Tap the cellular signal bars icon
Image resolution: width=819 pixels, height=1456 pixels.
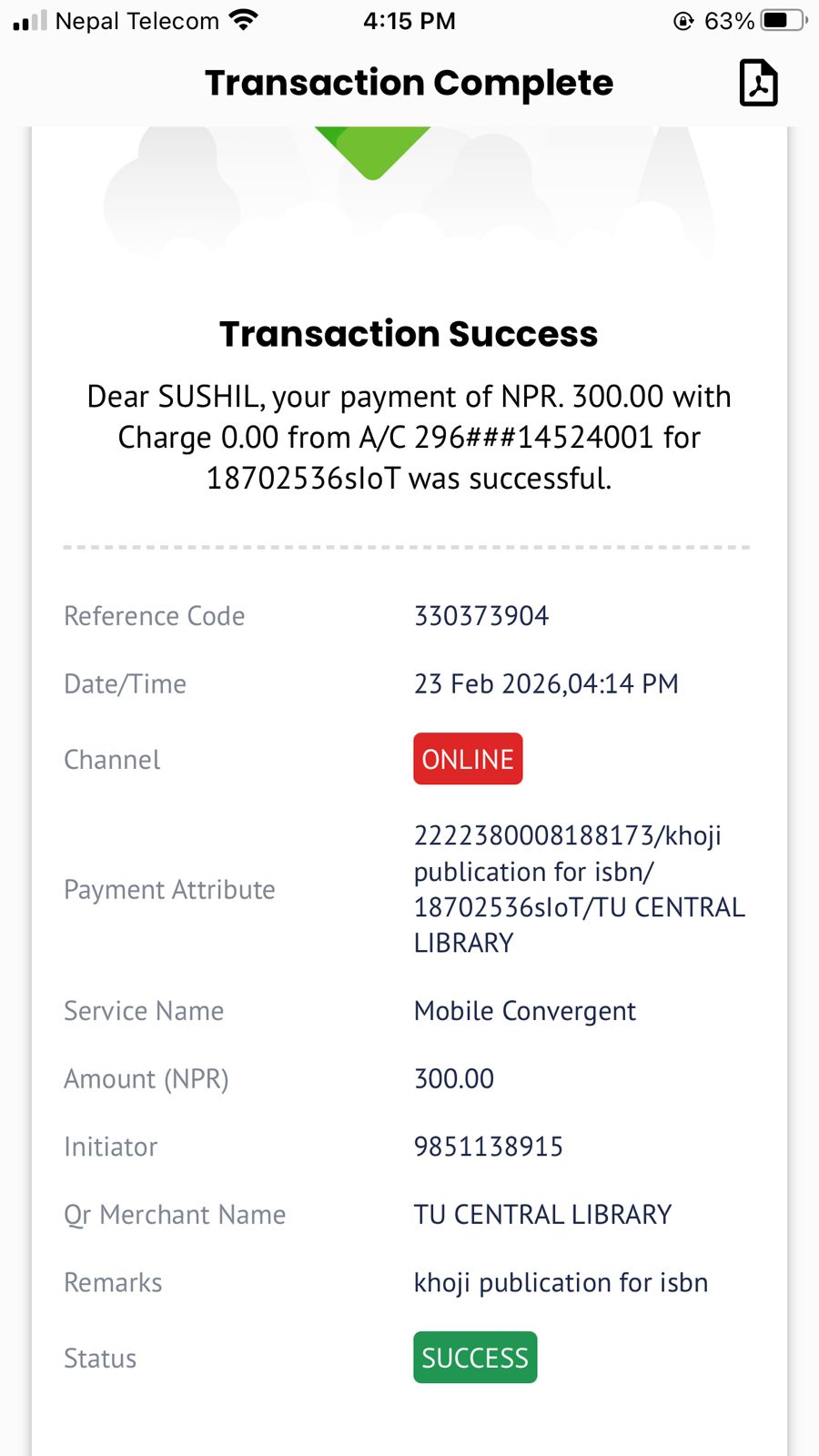tap(29, 20)
